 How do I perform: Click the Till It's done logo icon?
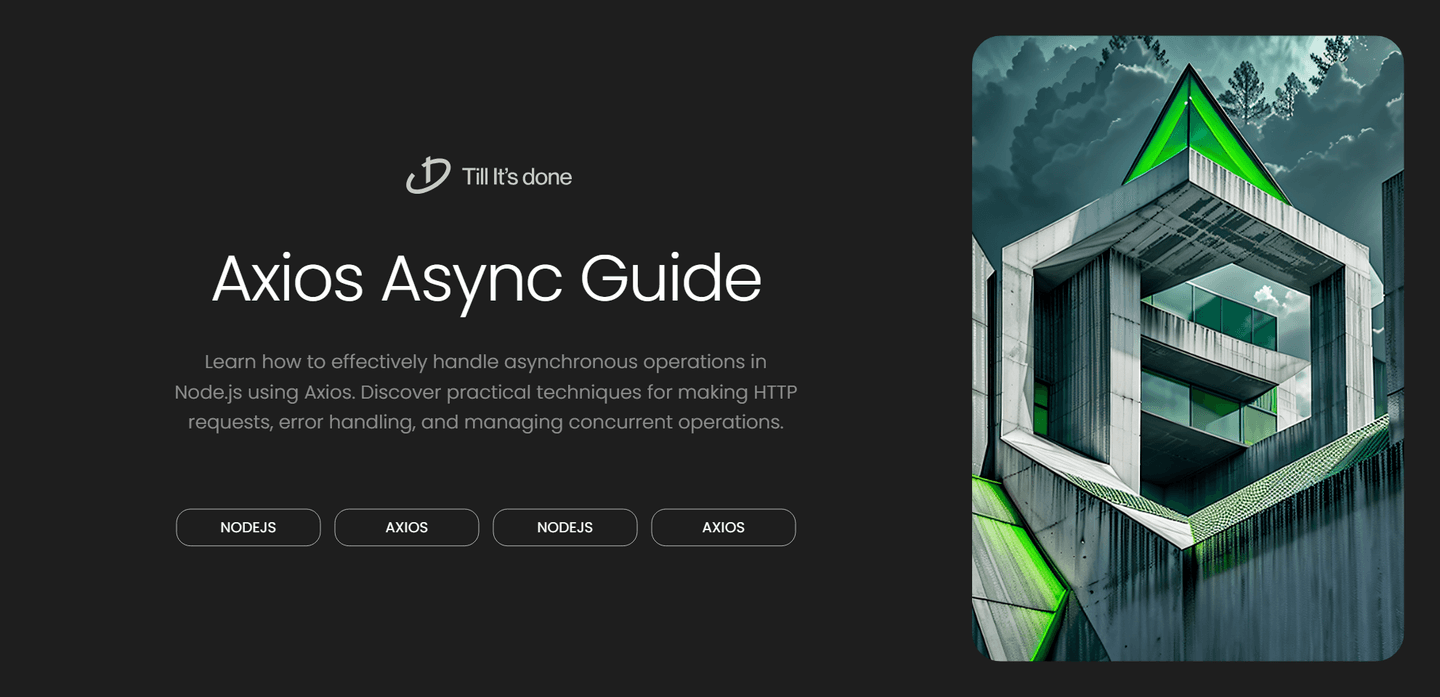(x=428, y=176)
